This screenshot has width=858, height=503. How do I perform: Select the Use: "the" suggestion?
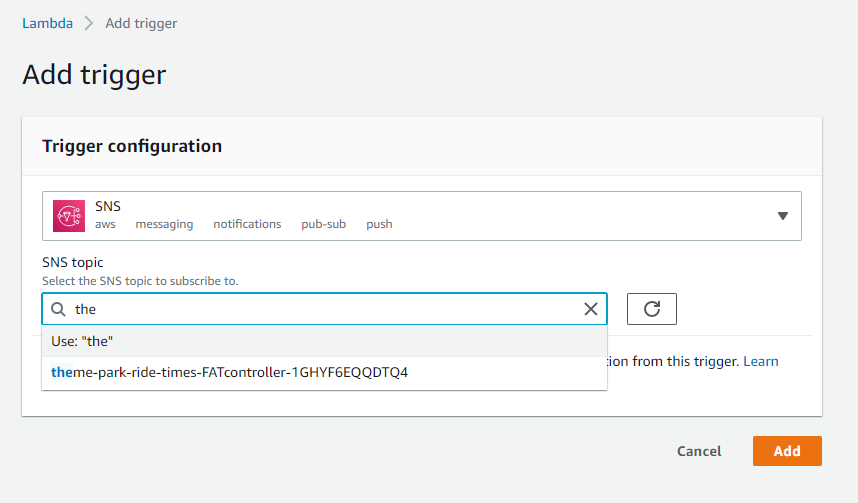click(x=324, y=341)
